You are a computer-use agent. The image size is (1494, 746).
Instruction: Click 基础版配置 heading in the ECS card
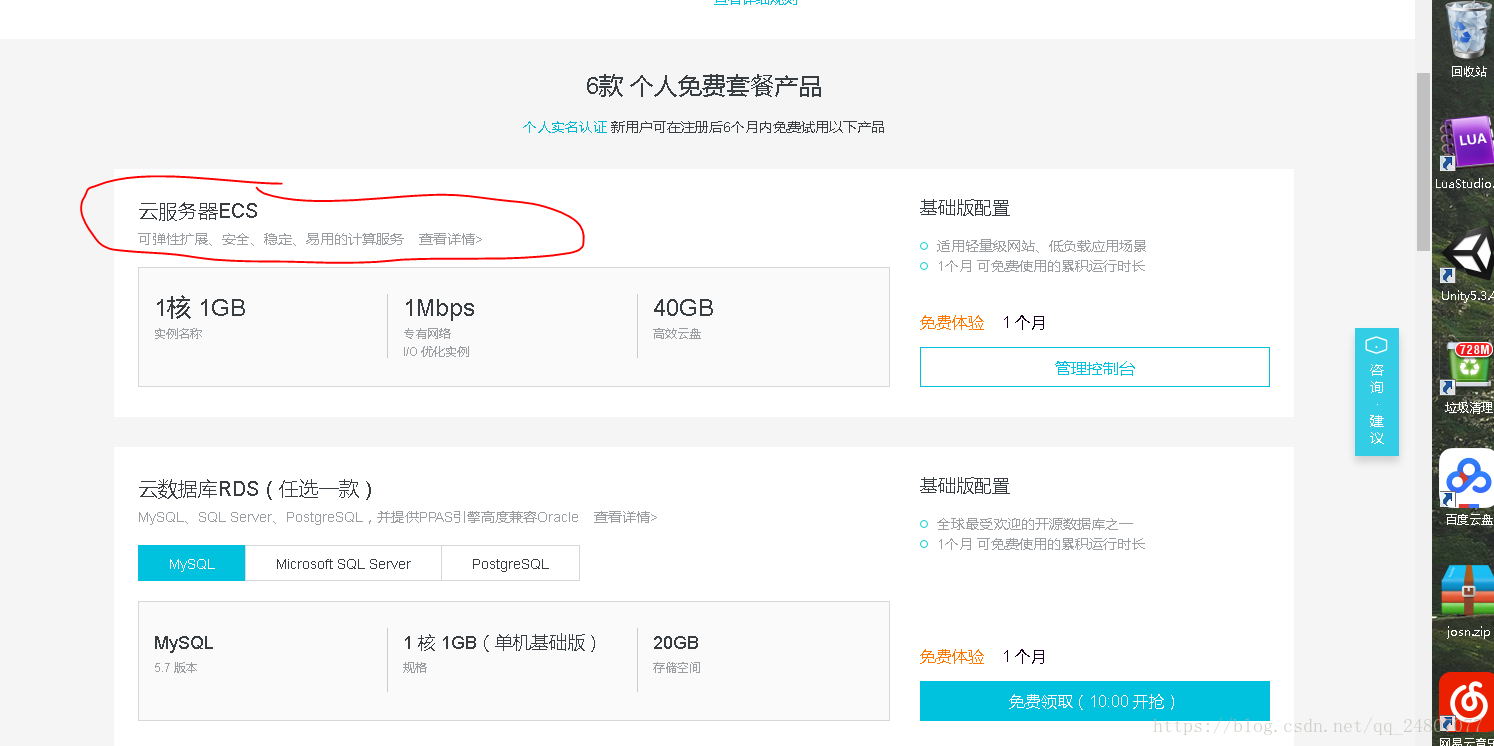[x=965, y=208]
